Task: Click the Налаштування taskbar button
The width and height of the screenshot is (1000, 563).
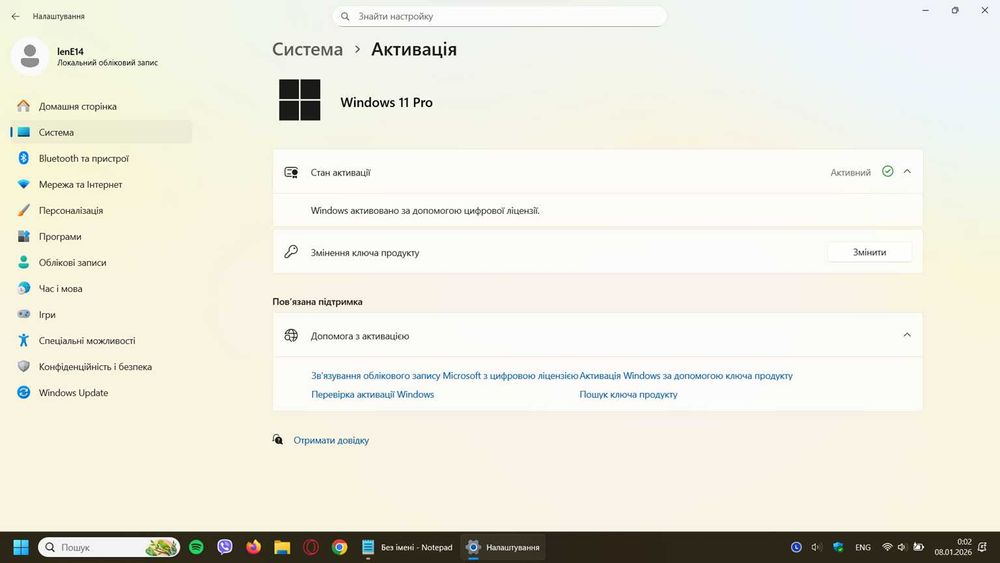Action: click(x=503, y=547)
